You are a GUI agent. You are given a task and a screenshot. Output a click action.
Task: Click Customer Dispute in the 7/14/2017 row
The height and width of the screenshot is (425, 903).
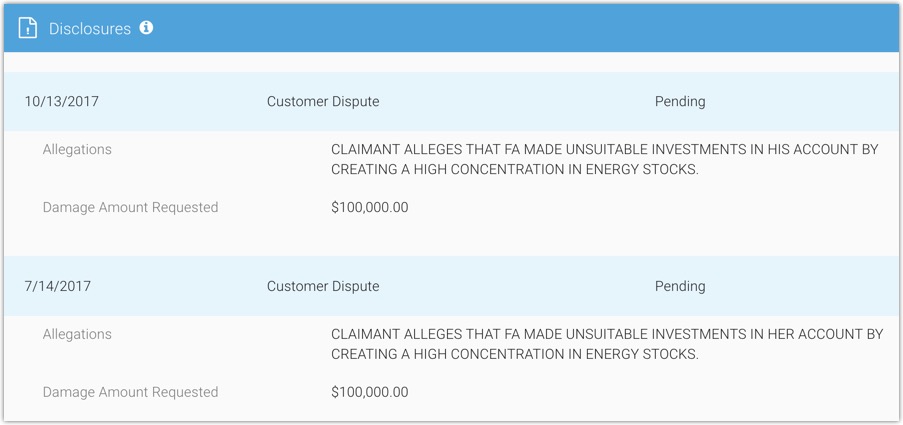(x=323, y=286)
